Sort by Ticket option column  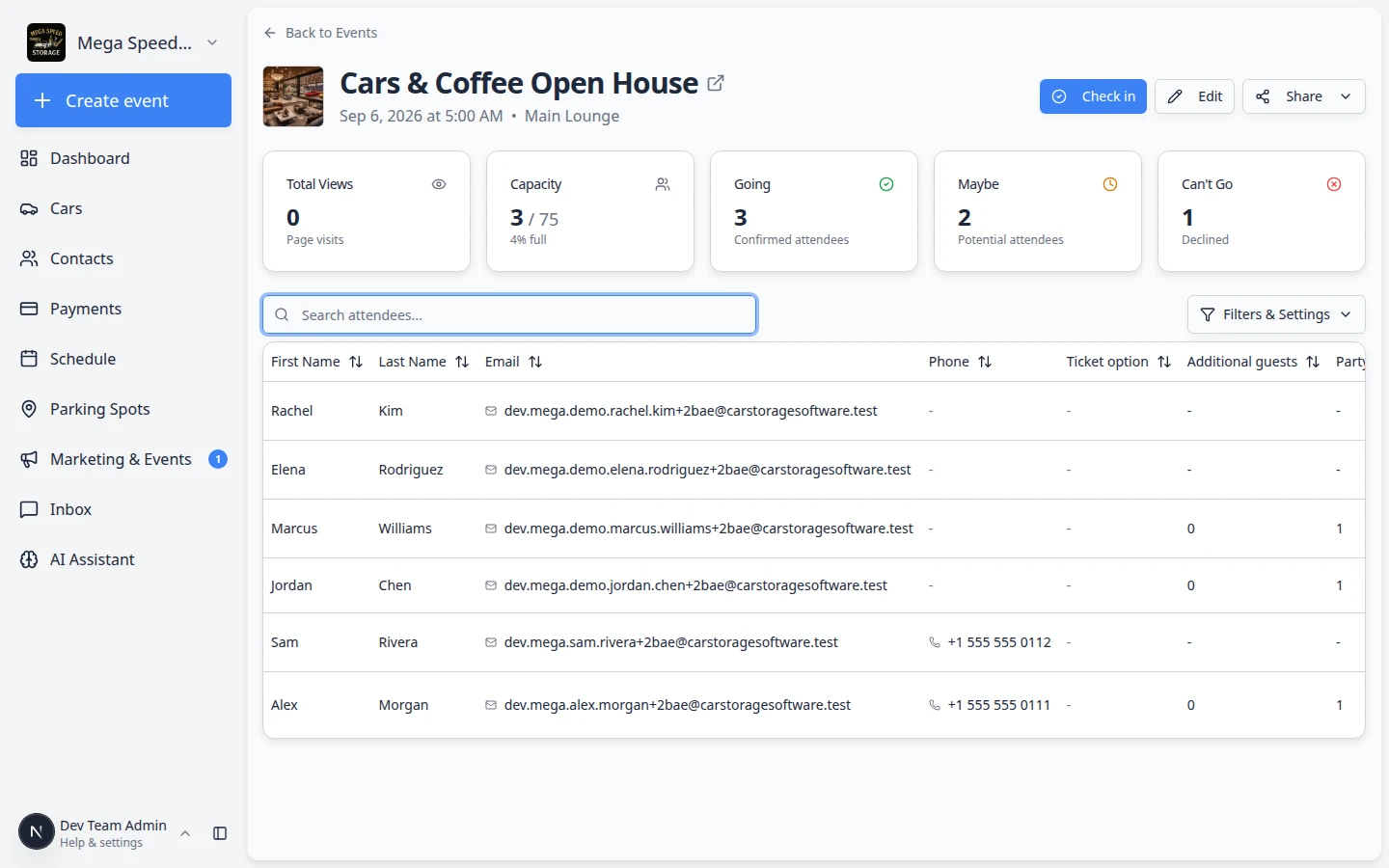1164,362
